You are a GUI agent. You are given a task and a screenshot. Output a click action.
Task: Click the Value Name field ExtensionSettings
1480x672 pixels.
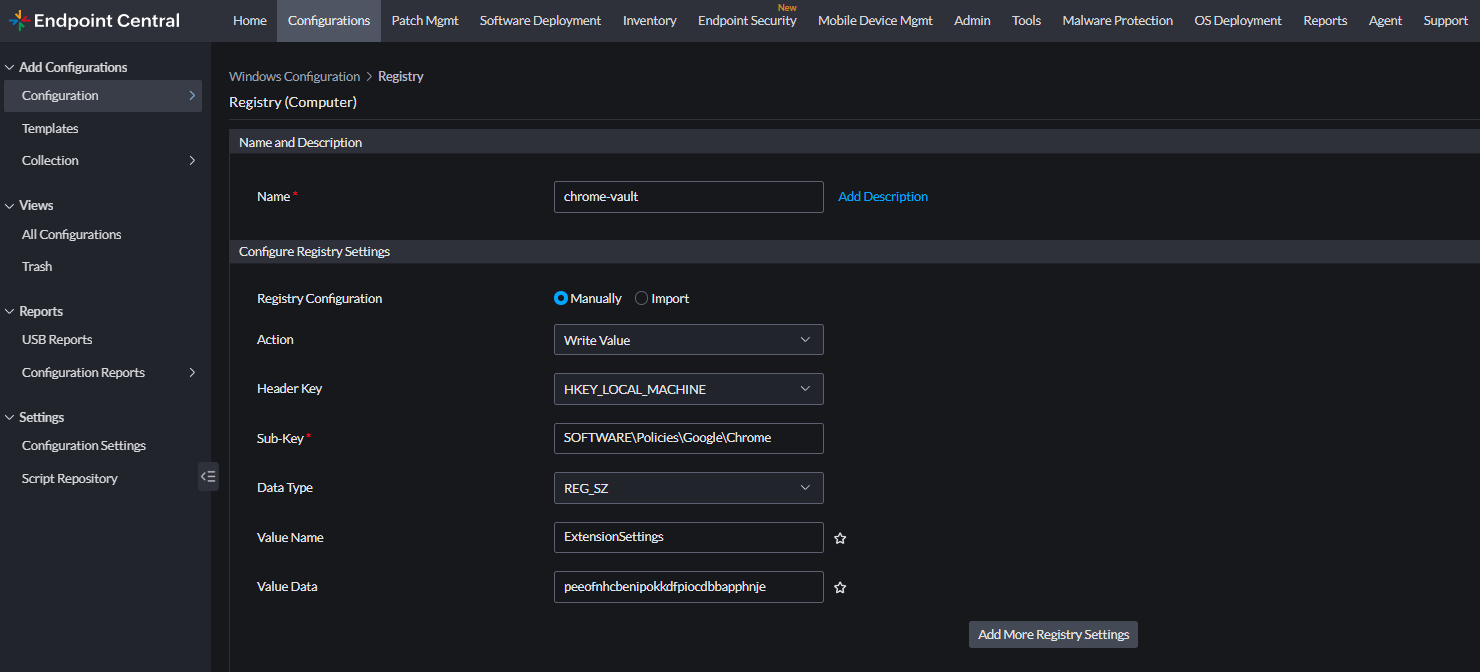pos(688,537)
